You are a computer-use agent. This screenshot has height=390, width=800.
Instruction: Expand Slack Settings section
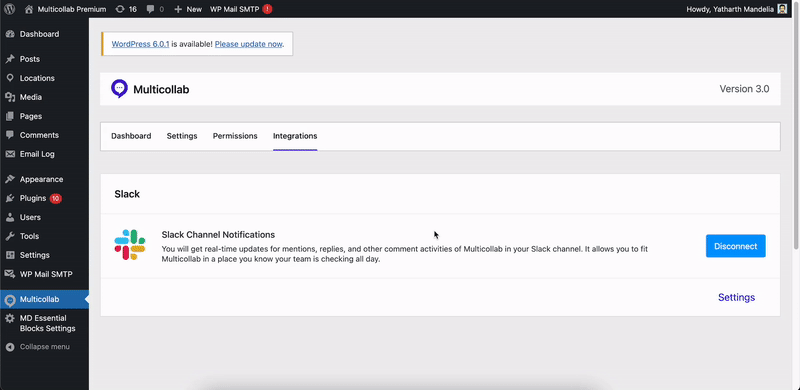pos(736,298)
